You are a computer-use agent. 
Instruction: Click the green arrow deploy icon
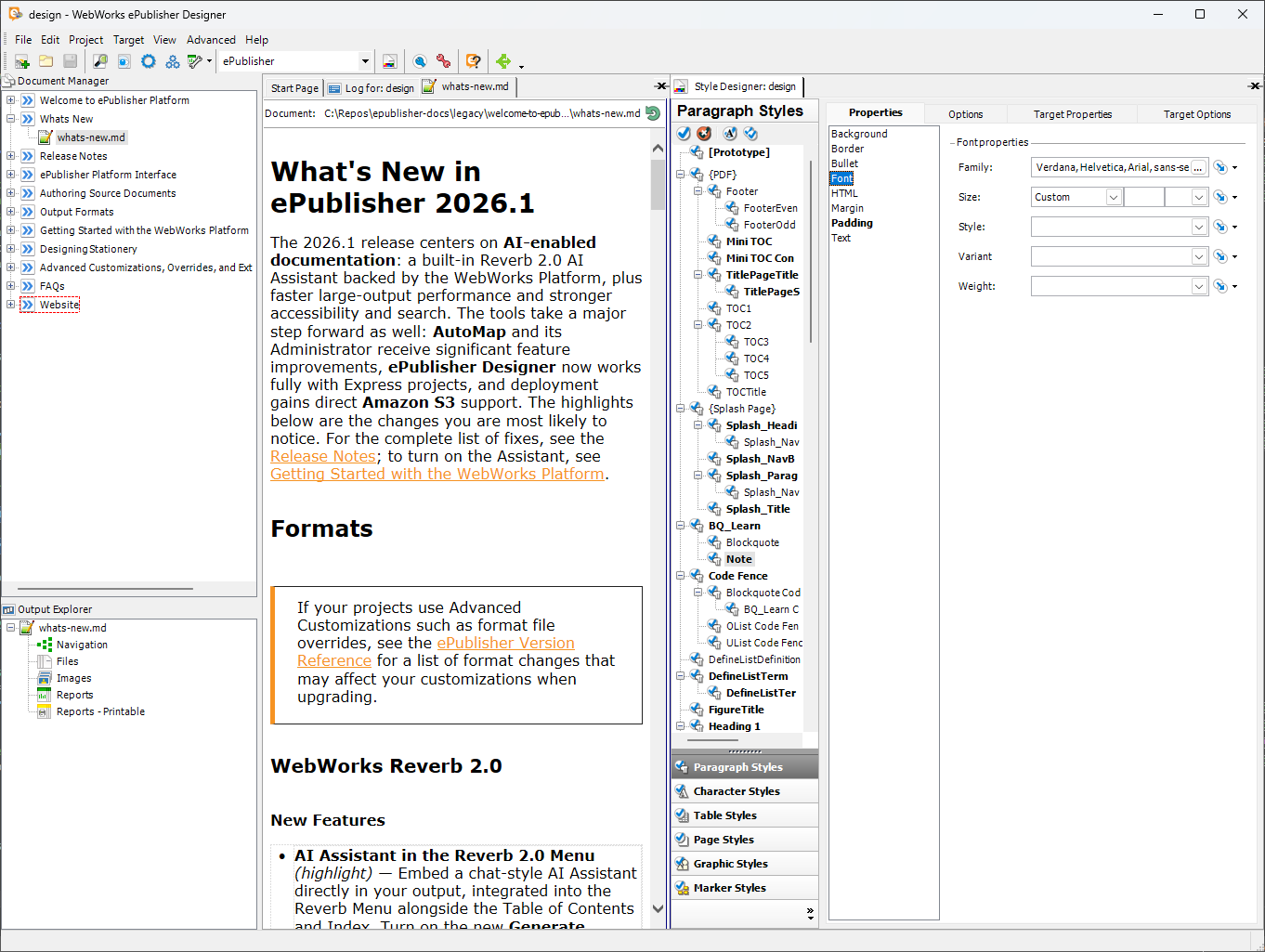(x=503, y=61)
